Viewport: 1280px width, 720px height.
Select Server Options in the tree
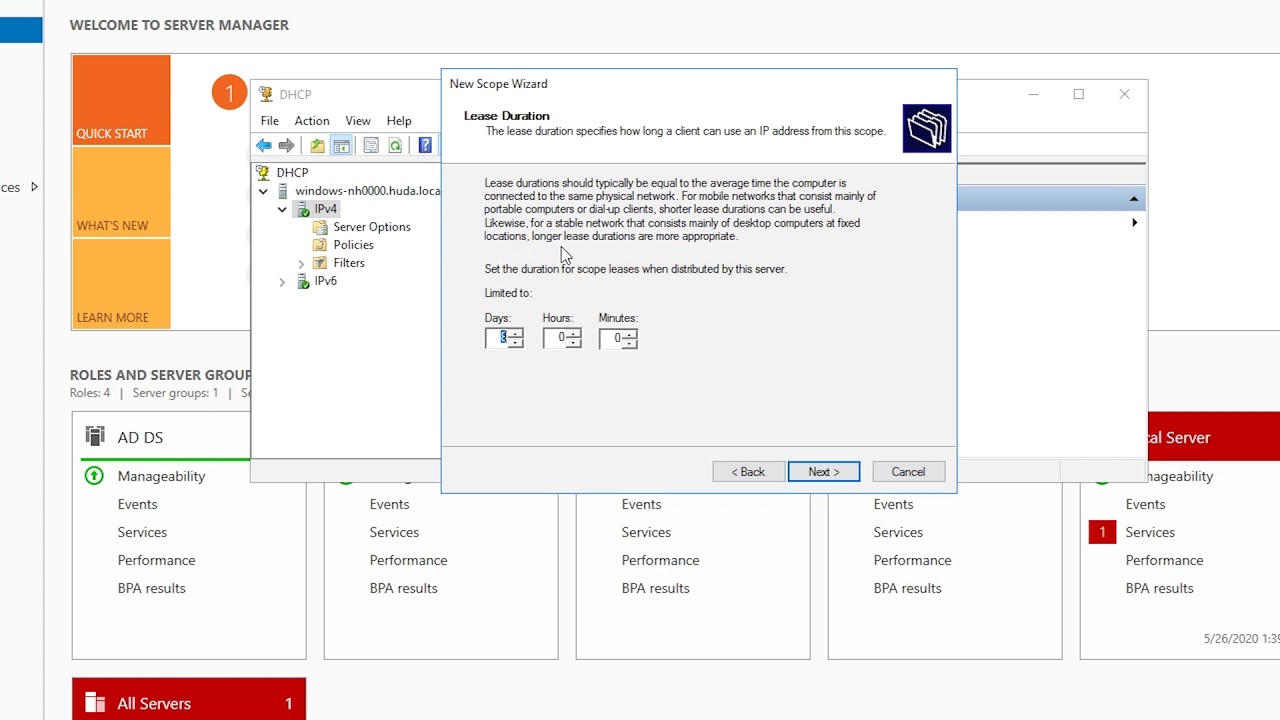[372, 227]
